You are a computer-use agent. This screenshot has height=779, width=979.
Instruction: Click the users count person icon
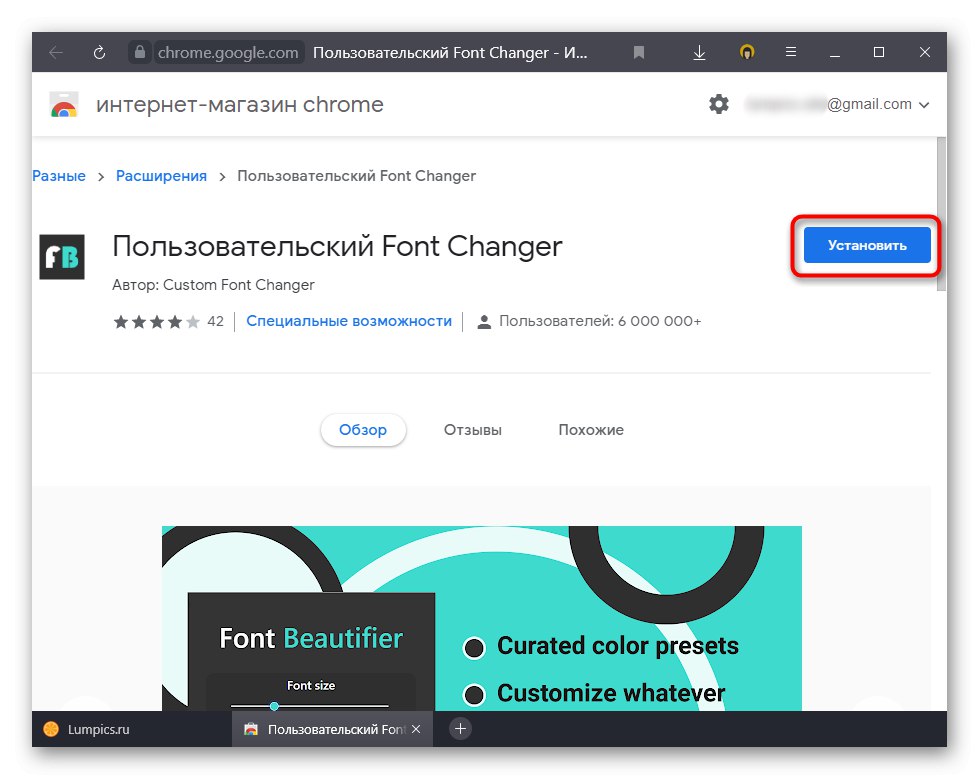pos(484,321)
